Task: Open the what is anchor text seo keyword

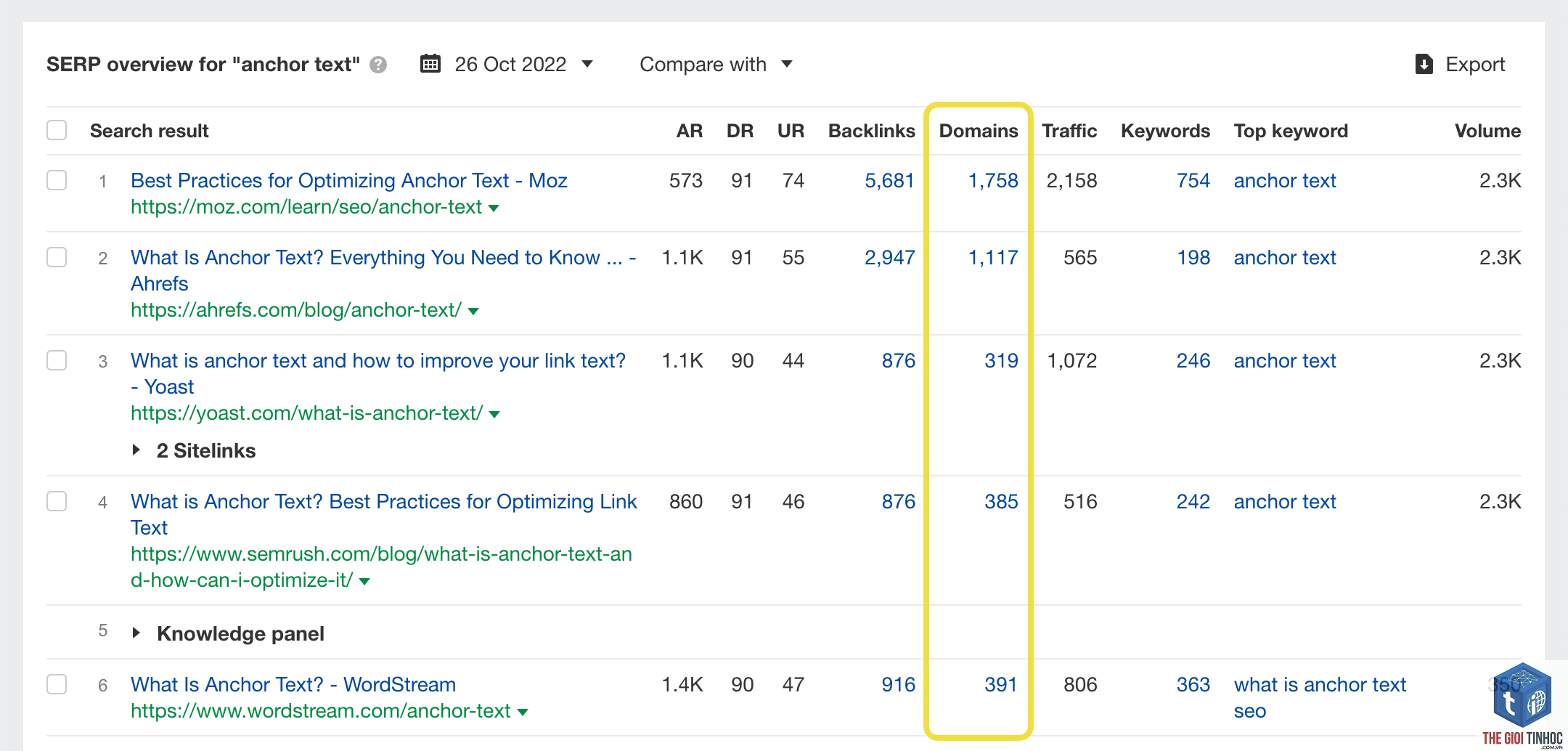Action: tap(1320, 697)
